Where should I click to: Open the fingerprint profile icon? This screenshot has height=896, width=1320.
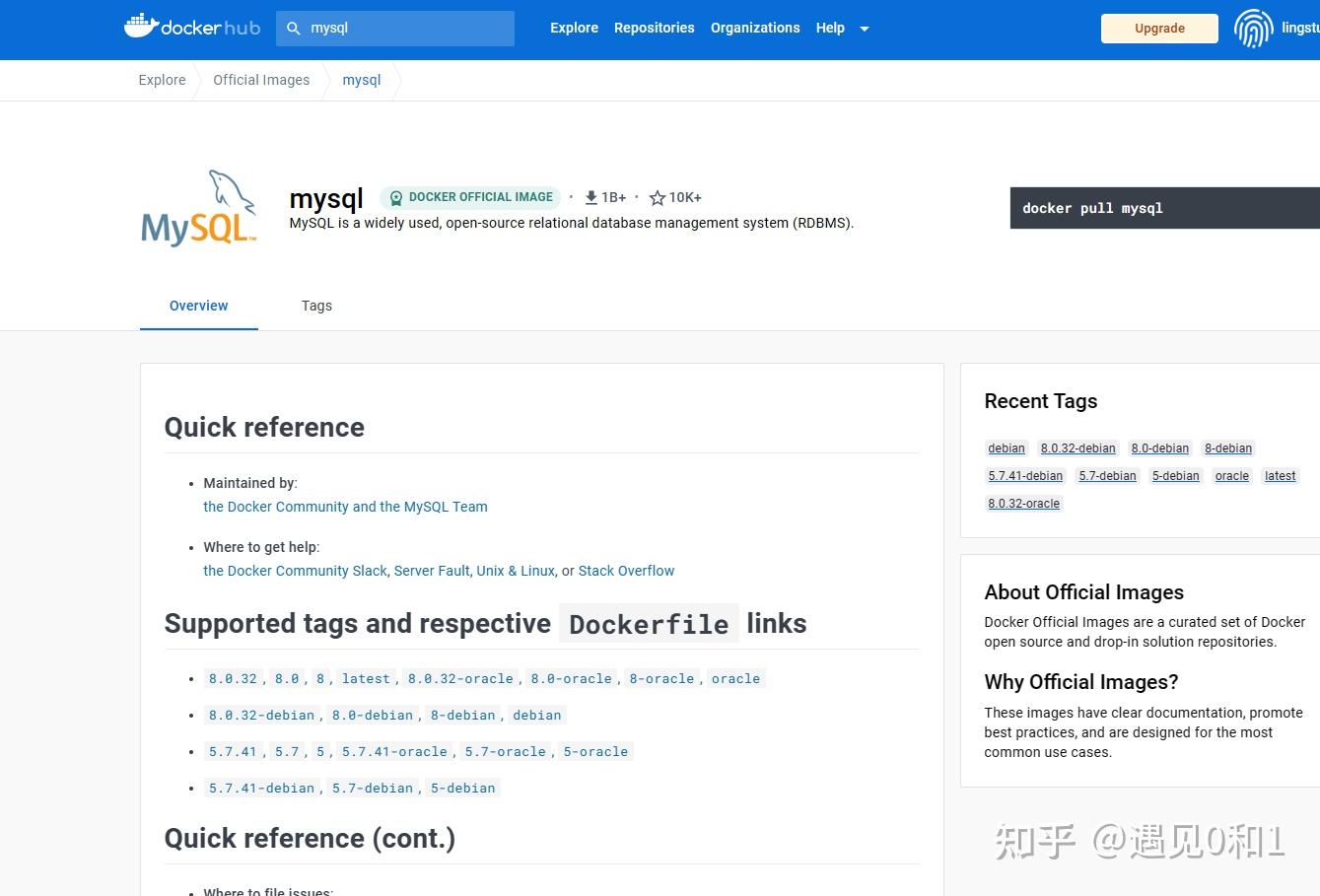click(1253, 29)
